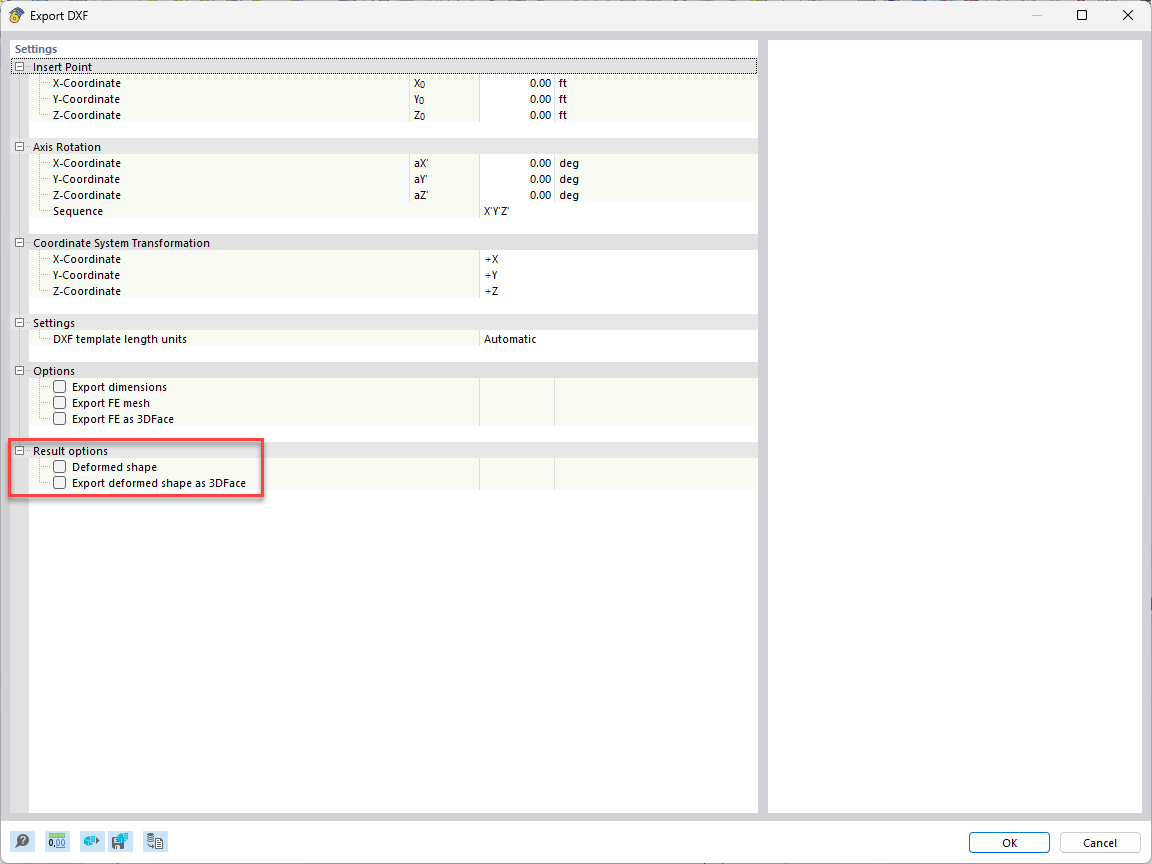Collapse the Insert Point section
The height and width of the screenshot is (864, 1152).
click(x=18, y=66)
